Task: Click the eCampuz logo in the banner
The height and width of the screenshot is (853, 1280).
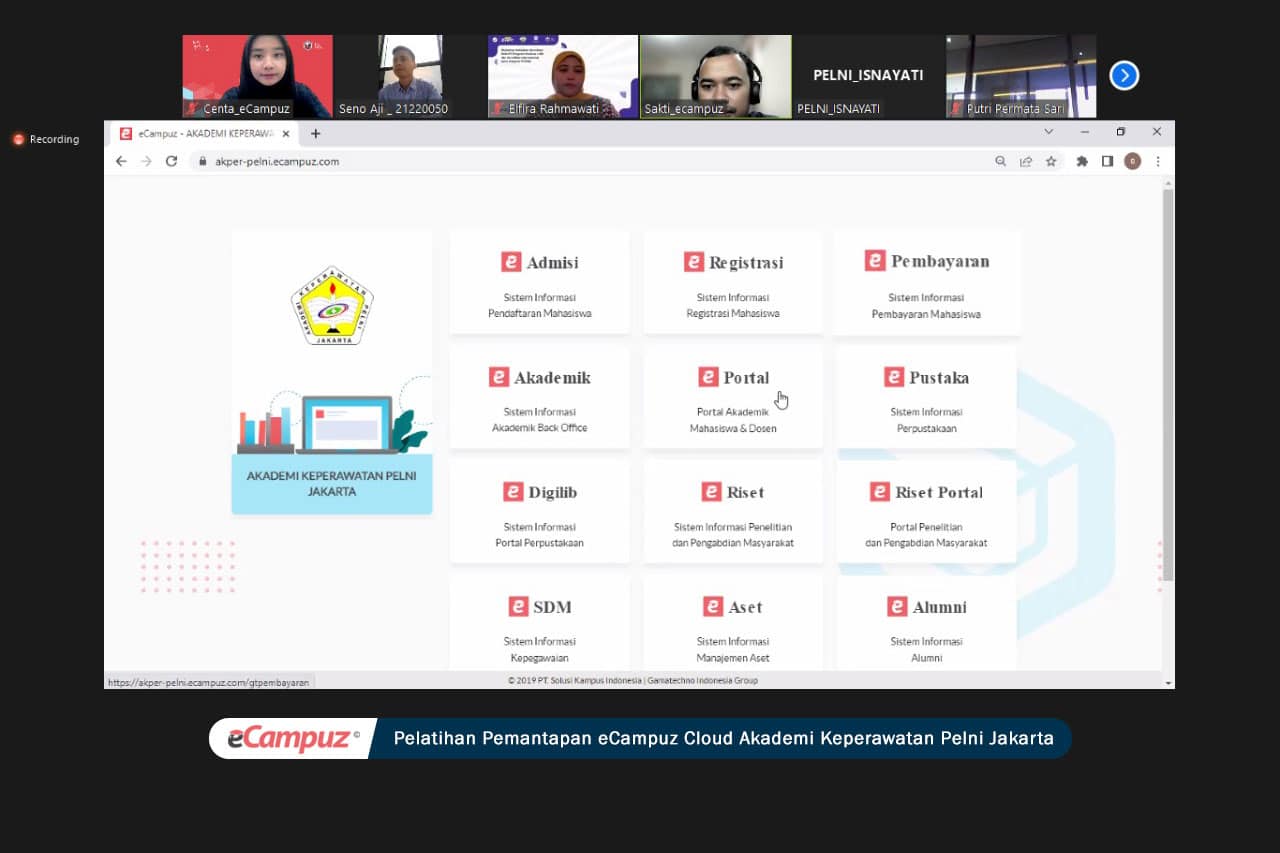Action: pos(293,739)
